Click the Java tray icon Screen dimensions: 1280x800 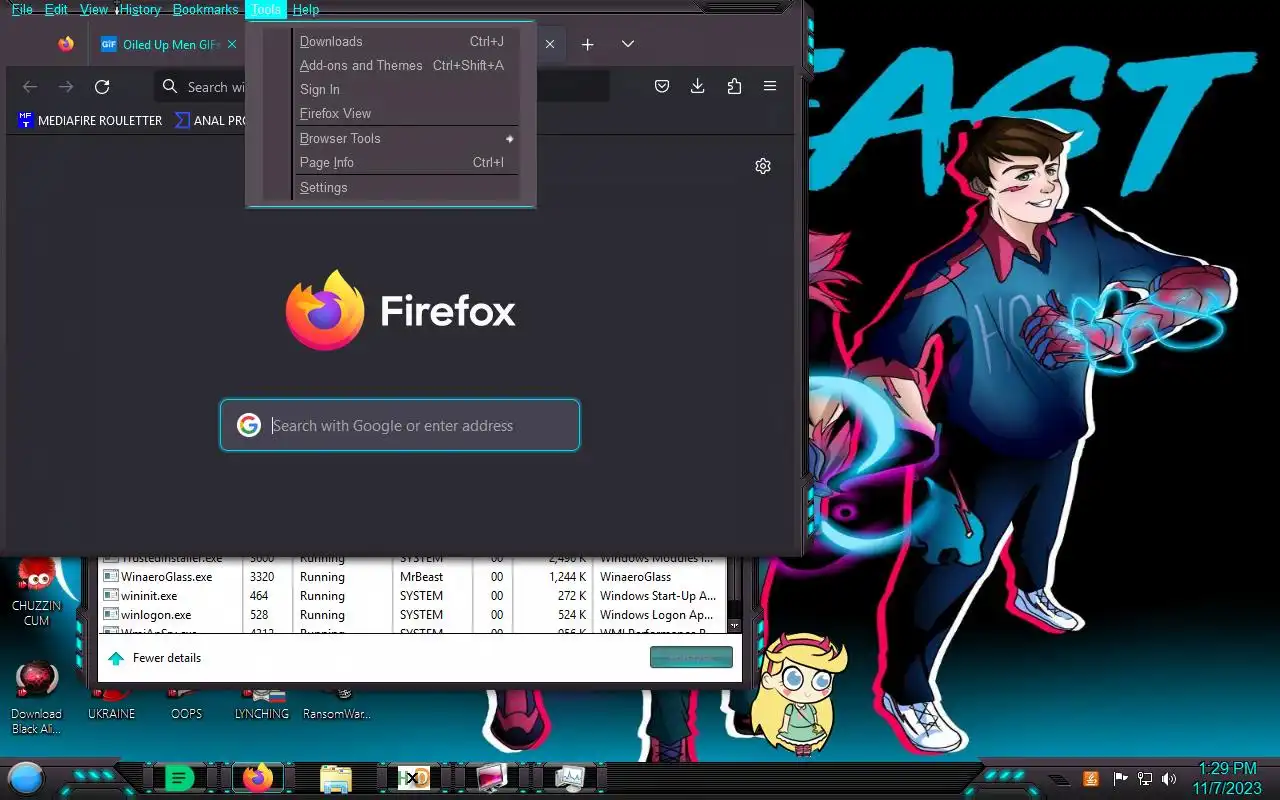(x=1091, y=778)
